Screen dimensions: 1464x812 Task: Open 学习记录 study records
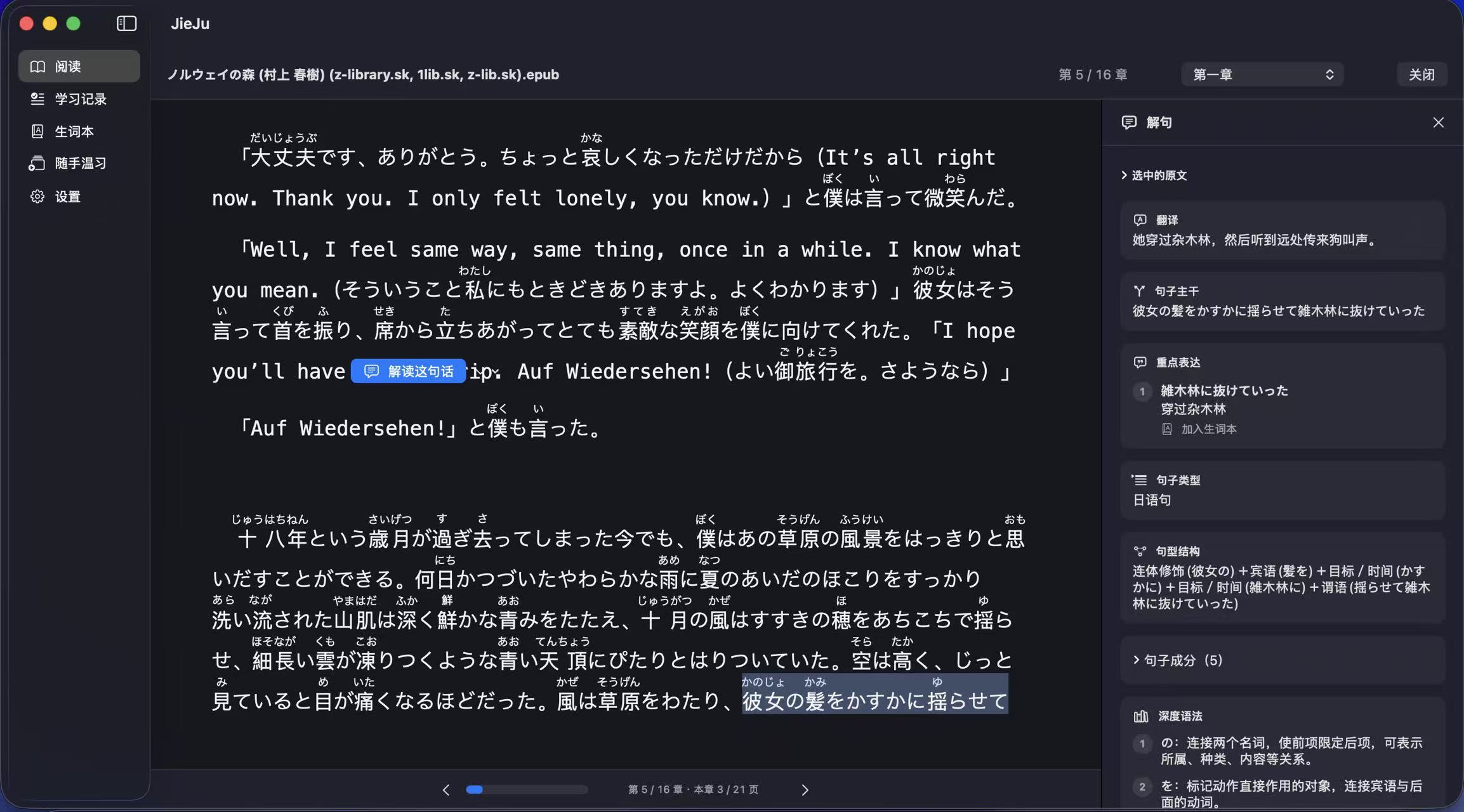click(x=79, y=99)
